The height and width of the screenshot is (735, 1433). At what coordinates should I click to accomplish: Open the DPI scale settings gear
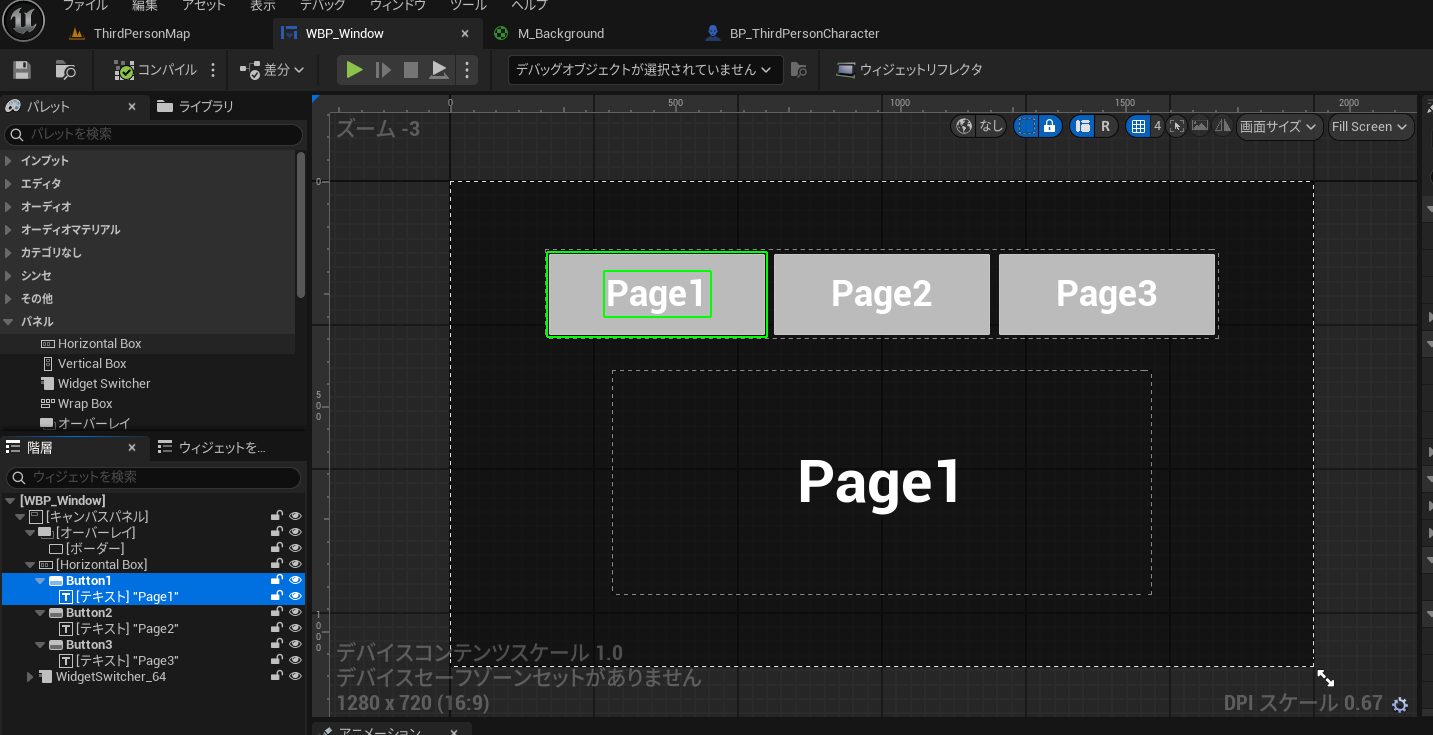(1400, 704)
